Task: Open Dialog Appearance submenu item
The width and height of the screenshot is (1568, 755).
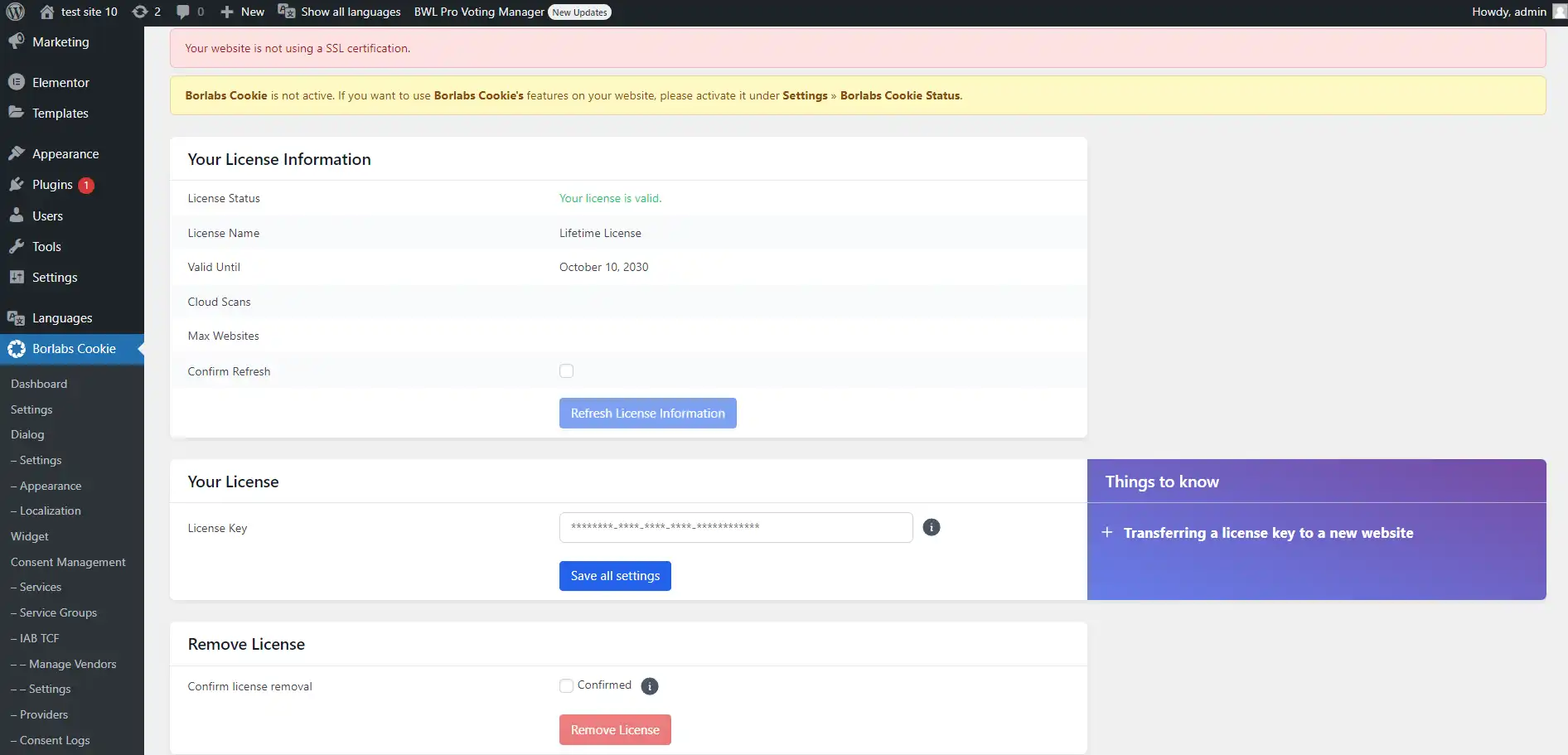Action: 46,486
